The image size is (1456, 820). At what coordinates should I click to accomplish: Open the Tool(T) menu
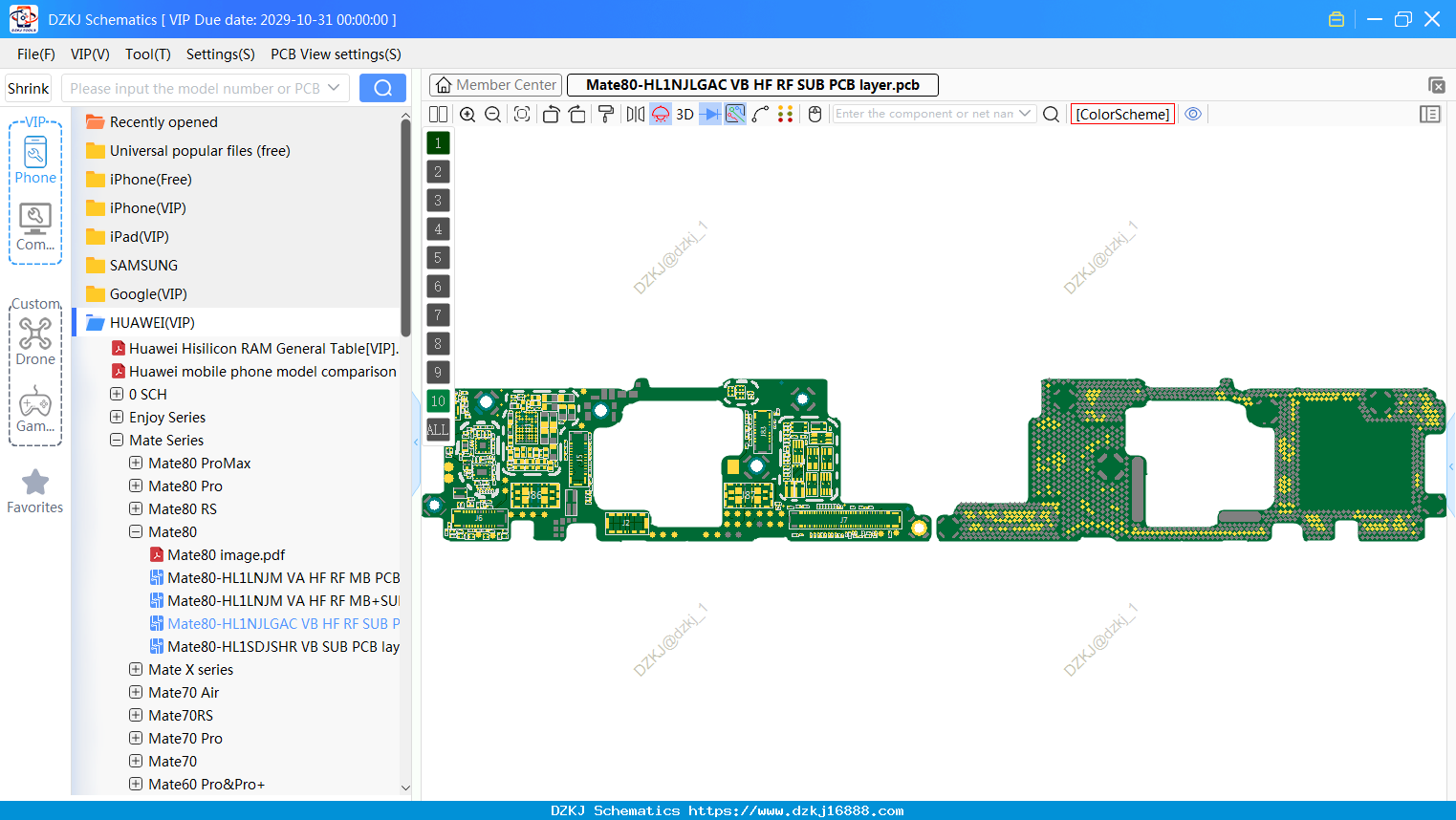pos(148,54)
